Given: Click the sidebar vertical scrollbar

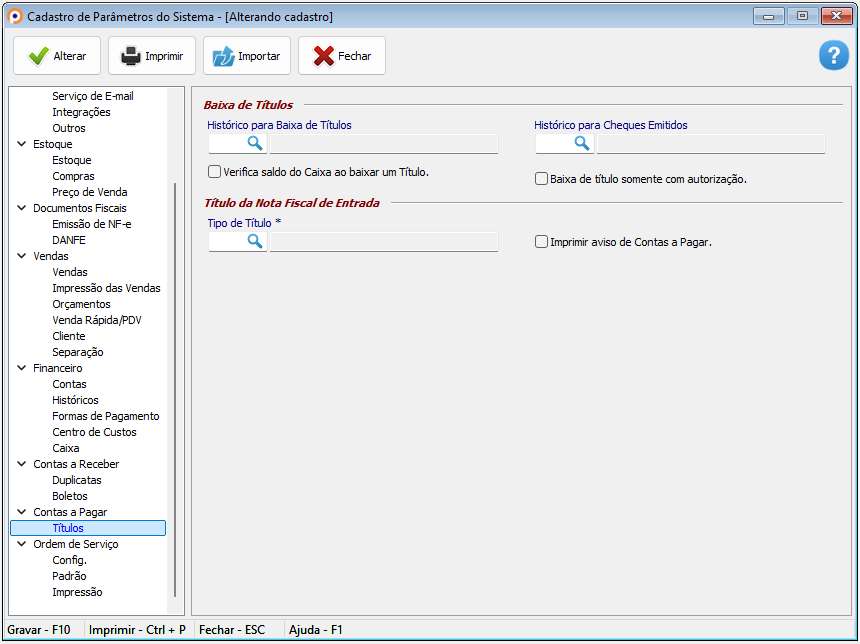Looking at the screenshot, I should (x=175, y=390).
